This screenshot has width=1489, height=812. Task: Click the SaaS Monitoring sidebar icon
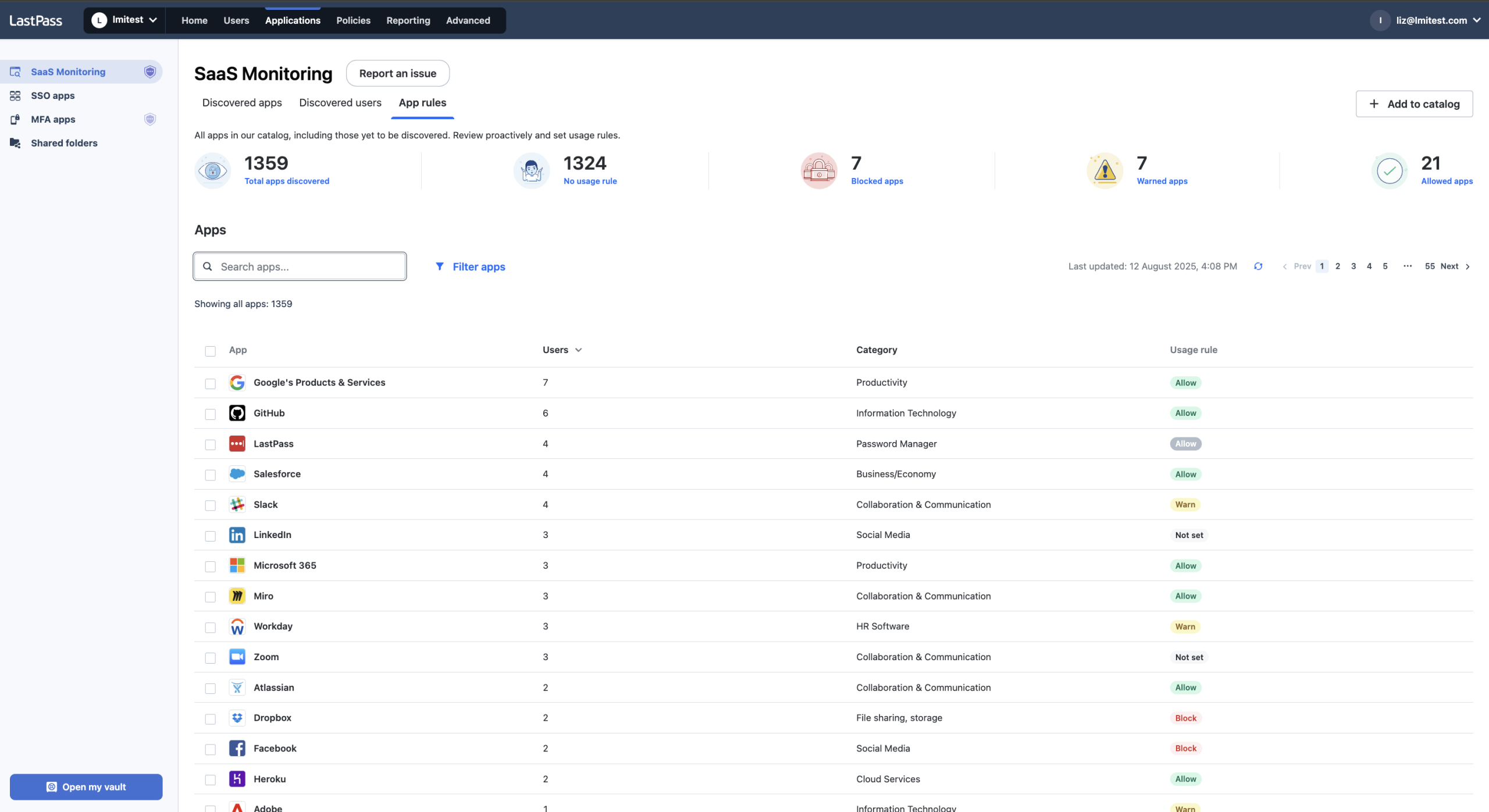[x=15, y=72]
